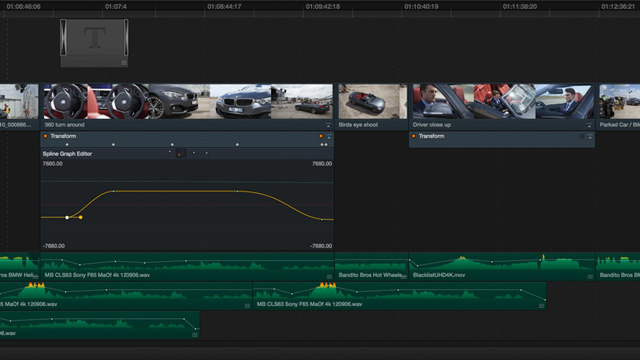This screenshot has height=360, width=640.
Task: Select second keyframe diamond on Transform track
Action: (113, 144)
